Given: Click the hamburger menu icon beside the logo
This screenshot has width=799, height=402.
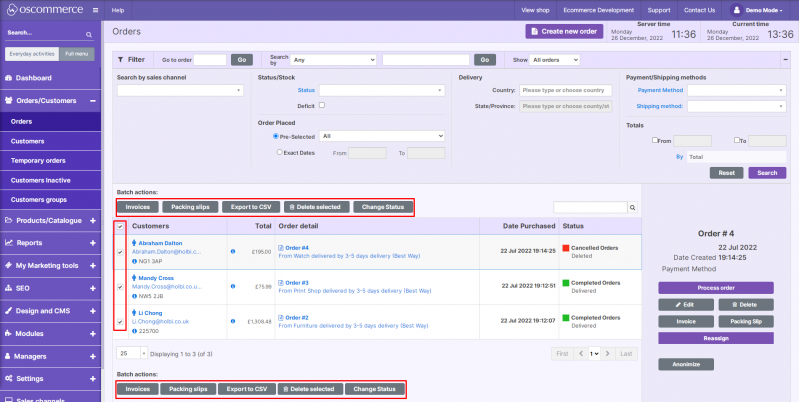Looking at the screenshot, I should pyautogui.click(x=93, y=9).
